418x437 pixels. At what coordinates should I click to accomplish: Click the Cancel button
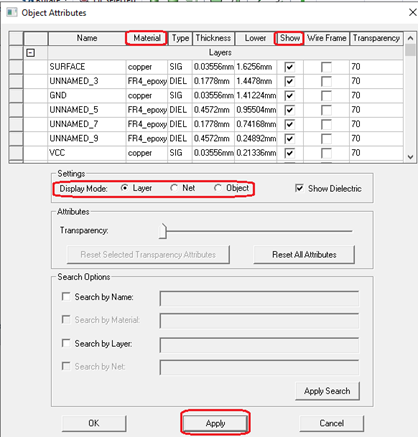click(x=331, y=423)
